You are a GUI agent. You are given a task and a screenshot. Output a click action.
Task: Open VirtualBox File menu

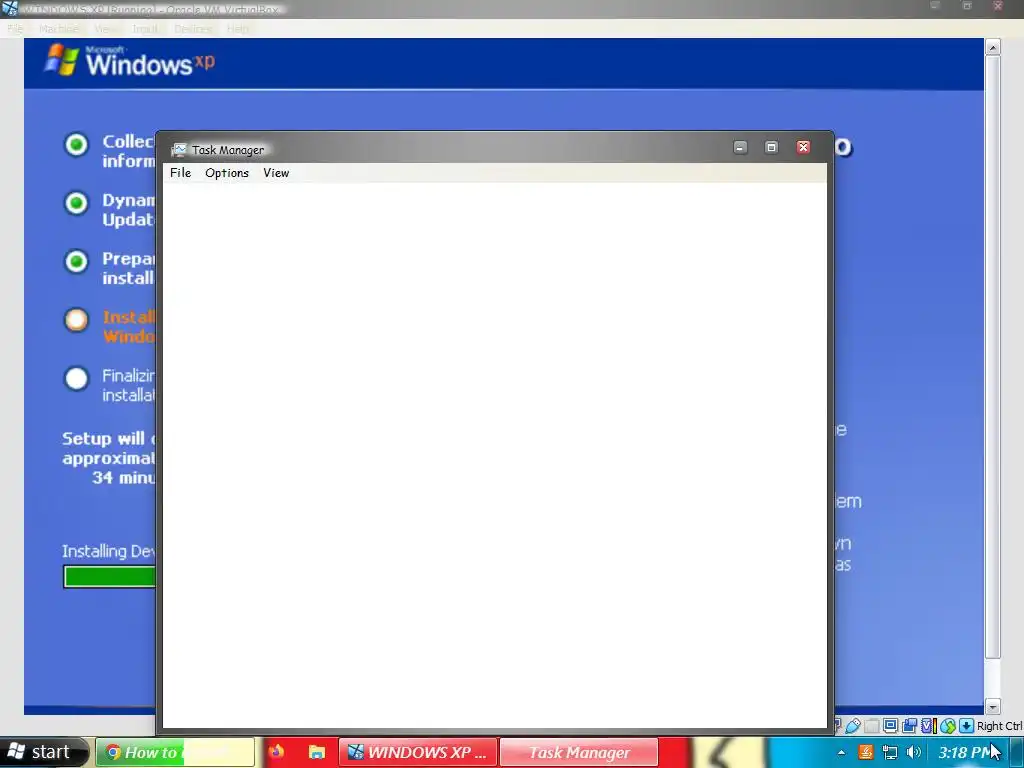15,29
